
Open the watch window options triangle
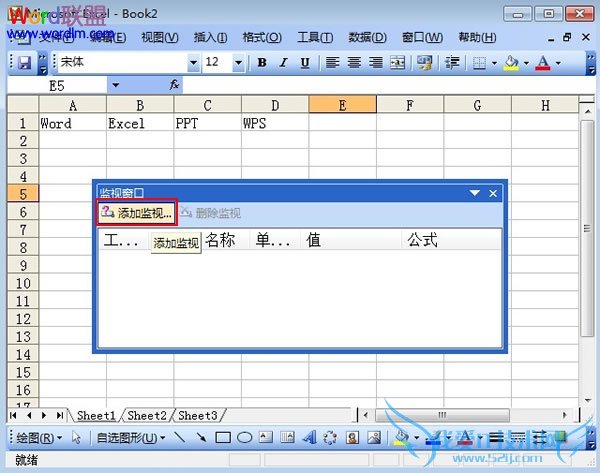tap(475, 193)
